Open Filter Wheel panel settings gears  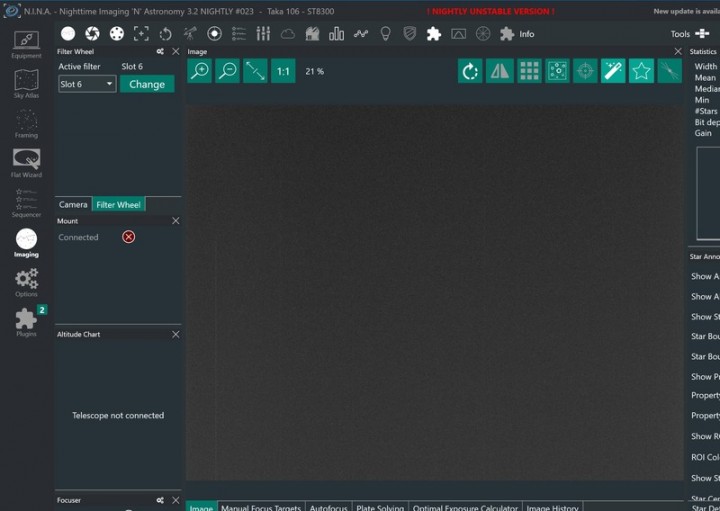pos(160,51)
